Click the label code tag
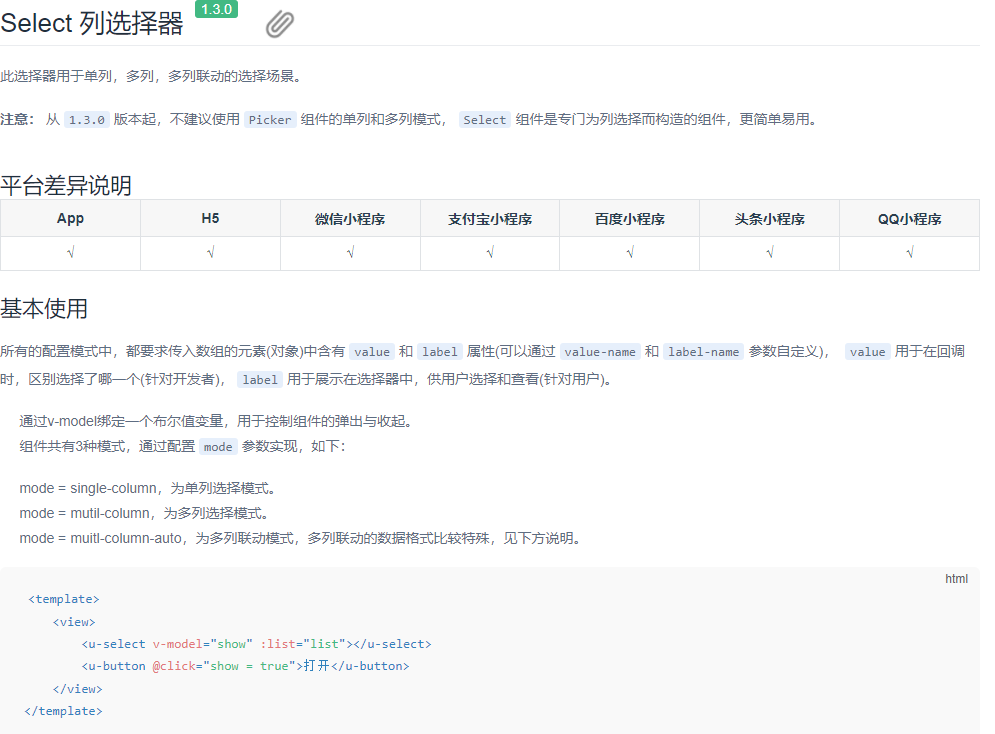 click(439, 351)
